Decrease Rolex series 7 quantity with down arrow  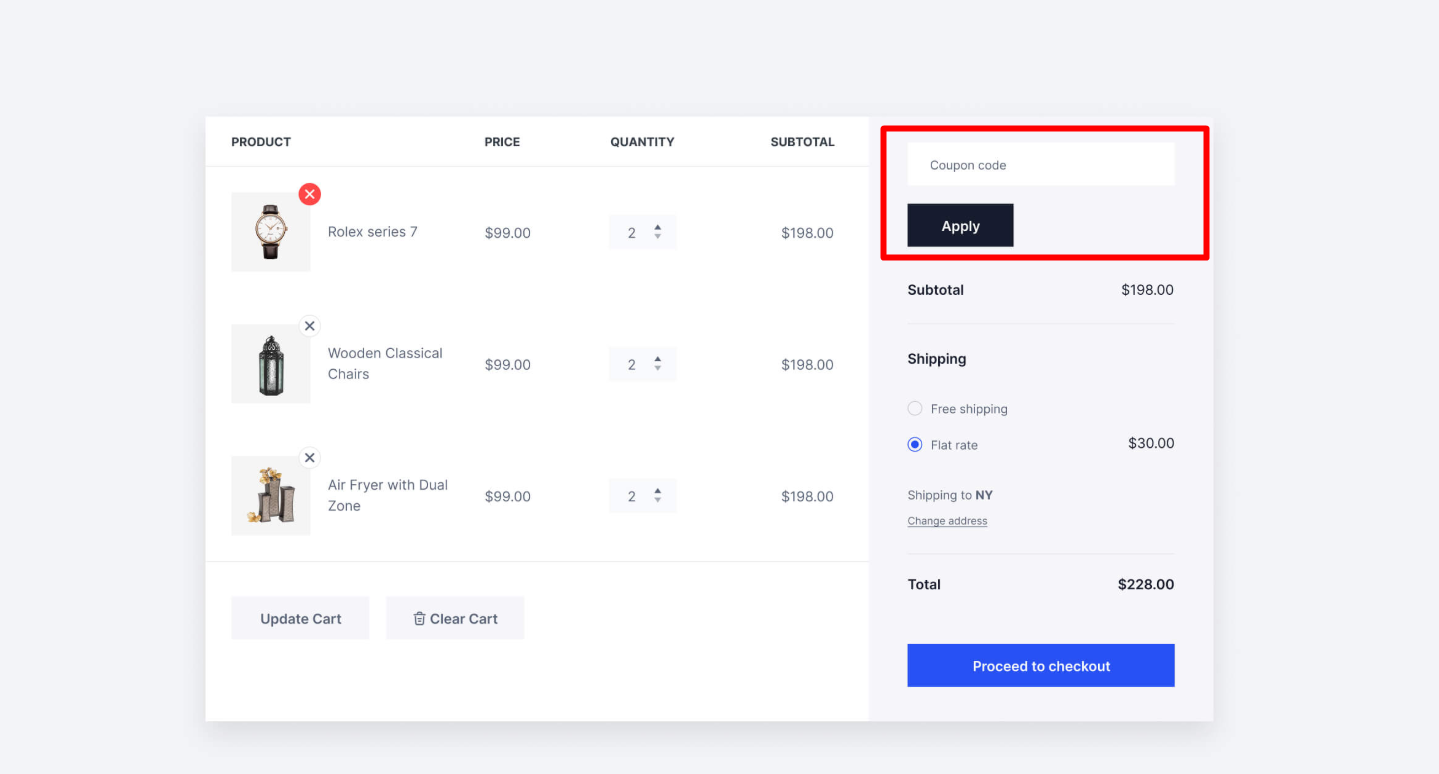pos(657,237)
